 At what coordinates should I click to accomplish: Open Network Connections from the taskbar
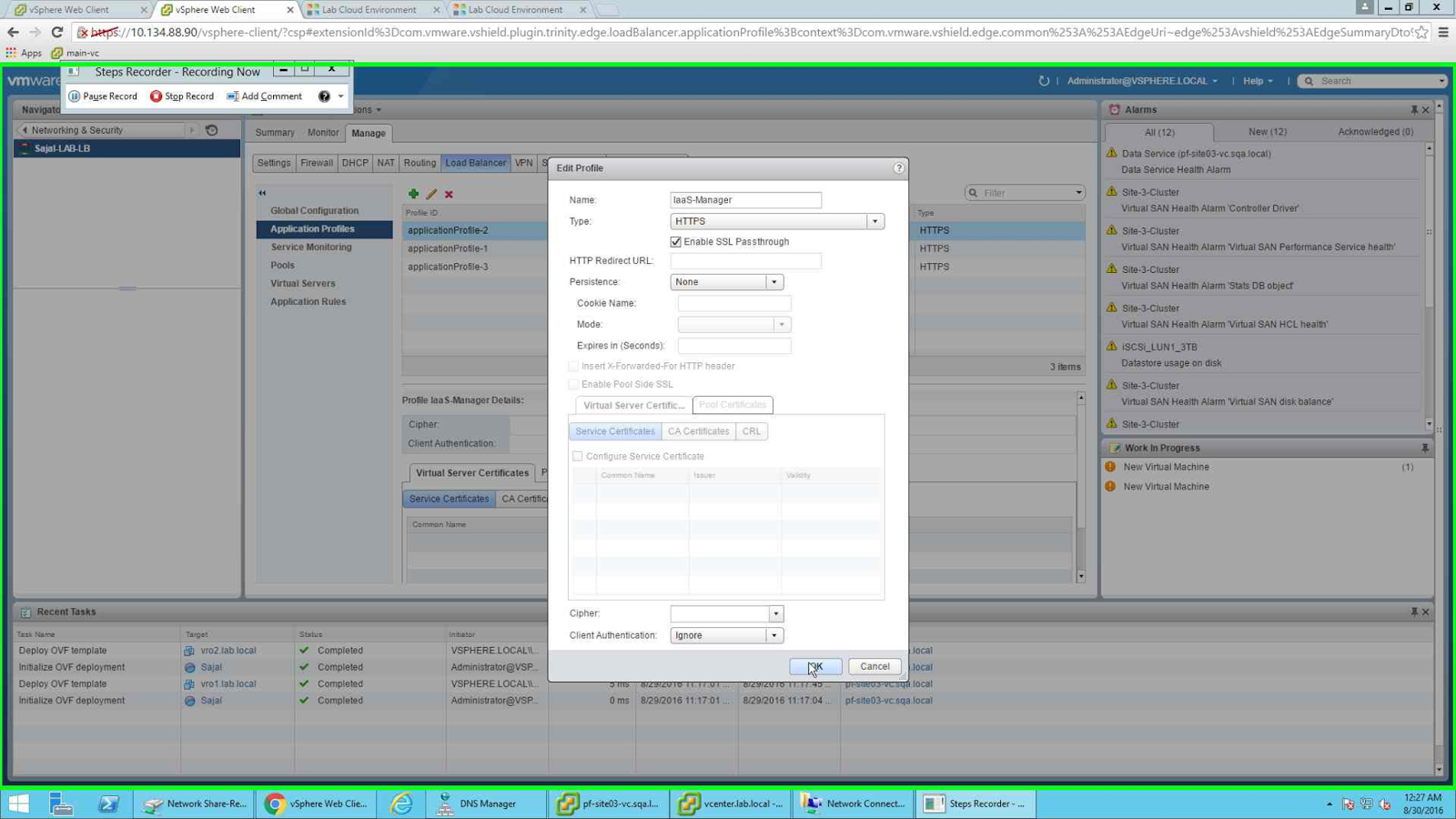[x=854, y=804]
